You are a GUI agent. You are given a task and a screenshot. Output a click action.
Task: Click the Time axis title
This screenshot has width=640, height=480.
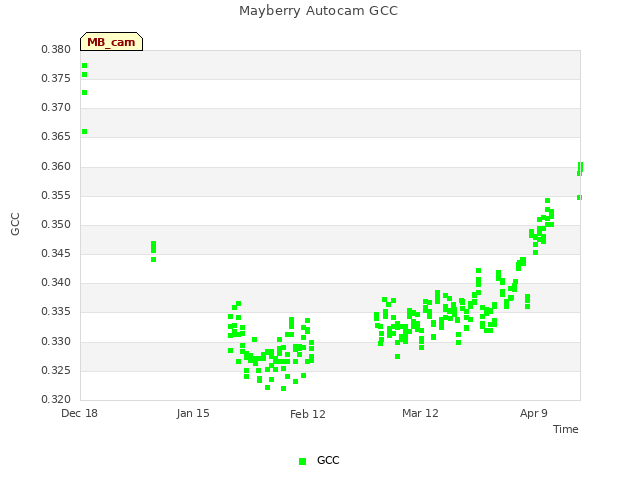(x=566, y=429)
